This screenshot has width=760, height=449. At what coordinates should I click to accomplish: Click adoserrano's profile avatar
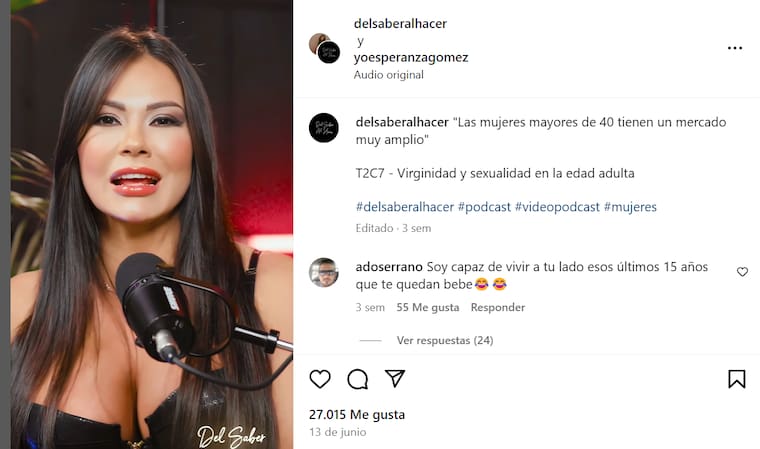click(x=324, y=273)
